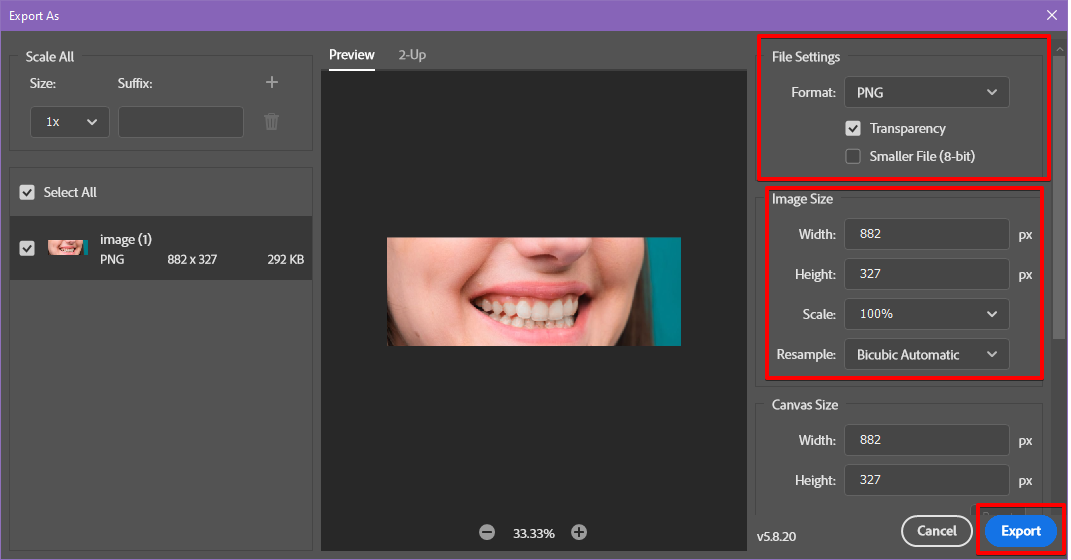The width and height of the screenshot is (1071, 560).
Task: Disable the Transparency checkbox
Action: [x=853, y=128]
